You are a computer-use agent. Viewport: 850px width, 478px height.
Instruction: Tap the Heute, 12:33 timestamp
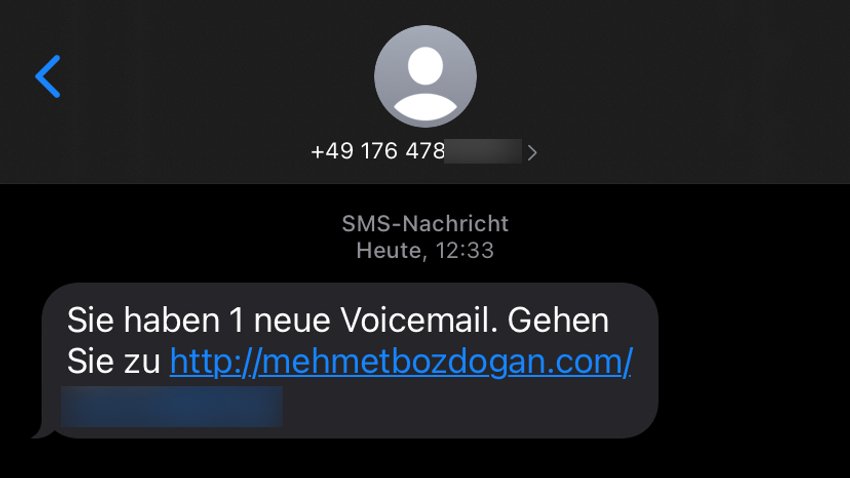[x=425, y=250]
